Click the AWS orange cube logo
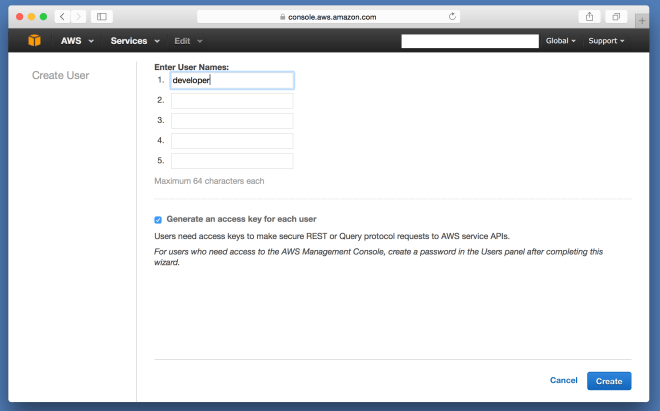 34,41
